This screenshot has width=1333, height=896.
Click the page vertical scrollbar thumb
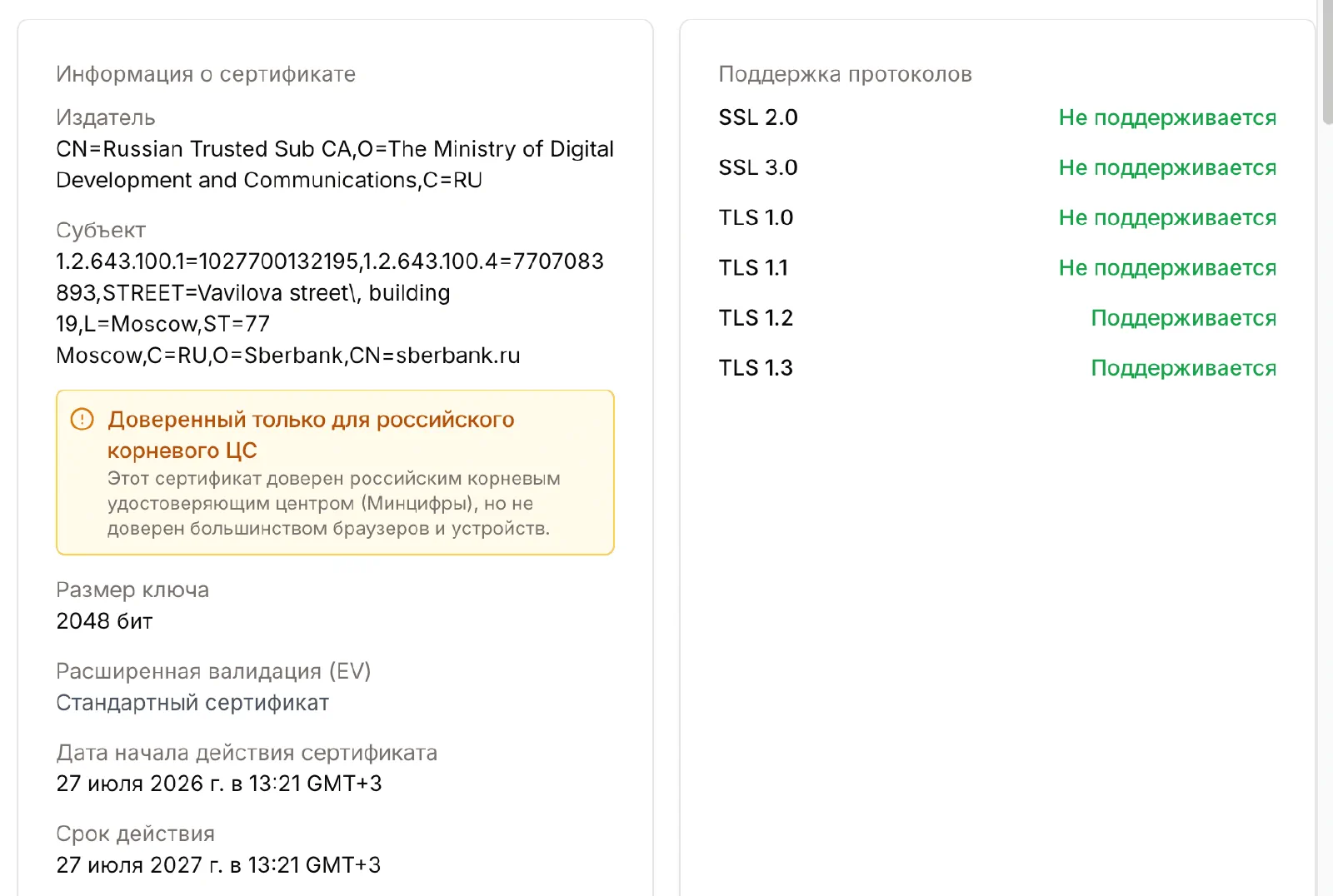[x=1327, y=62]
